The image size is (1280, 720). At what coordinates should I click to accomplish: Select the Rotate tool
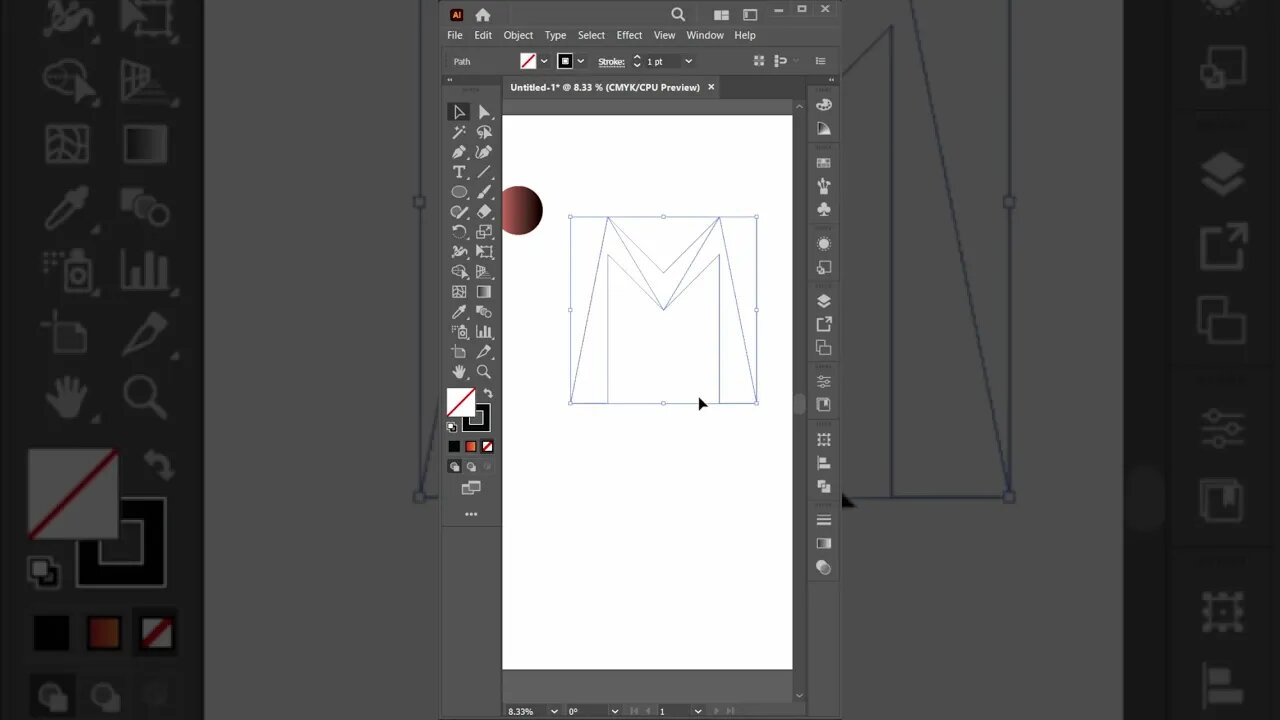[459, 232]
